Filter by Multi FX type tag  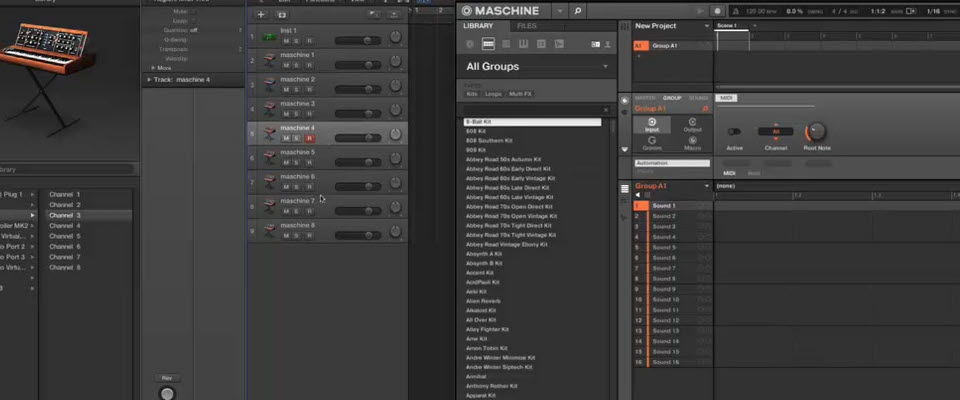[520, 94]
